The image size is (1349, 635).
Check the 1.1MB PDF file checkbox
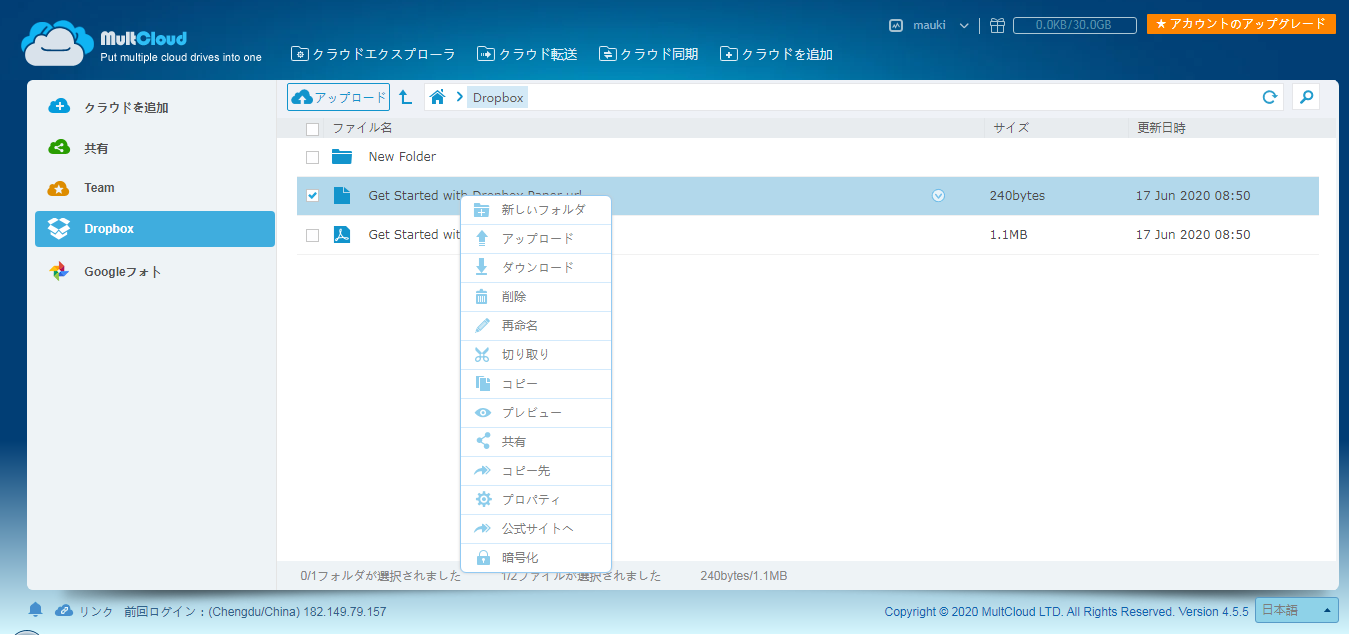click(312, 235)
